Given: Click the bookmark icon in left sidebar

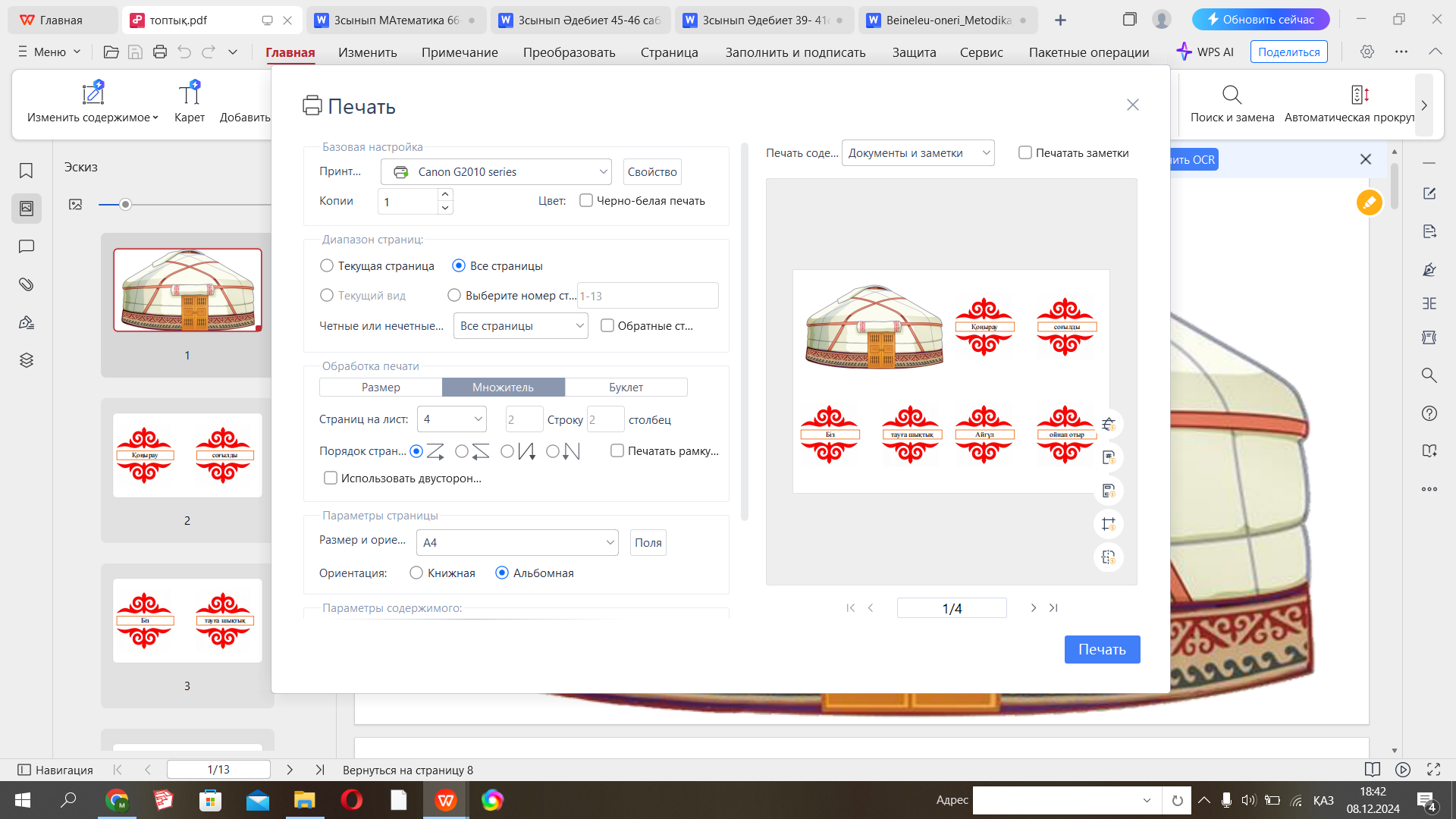Looking at the screenshot, I should coord(26,171).
